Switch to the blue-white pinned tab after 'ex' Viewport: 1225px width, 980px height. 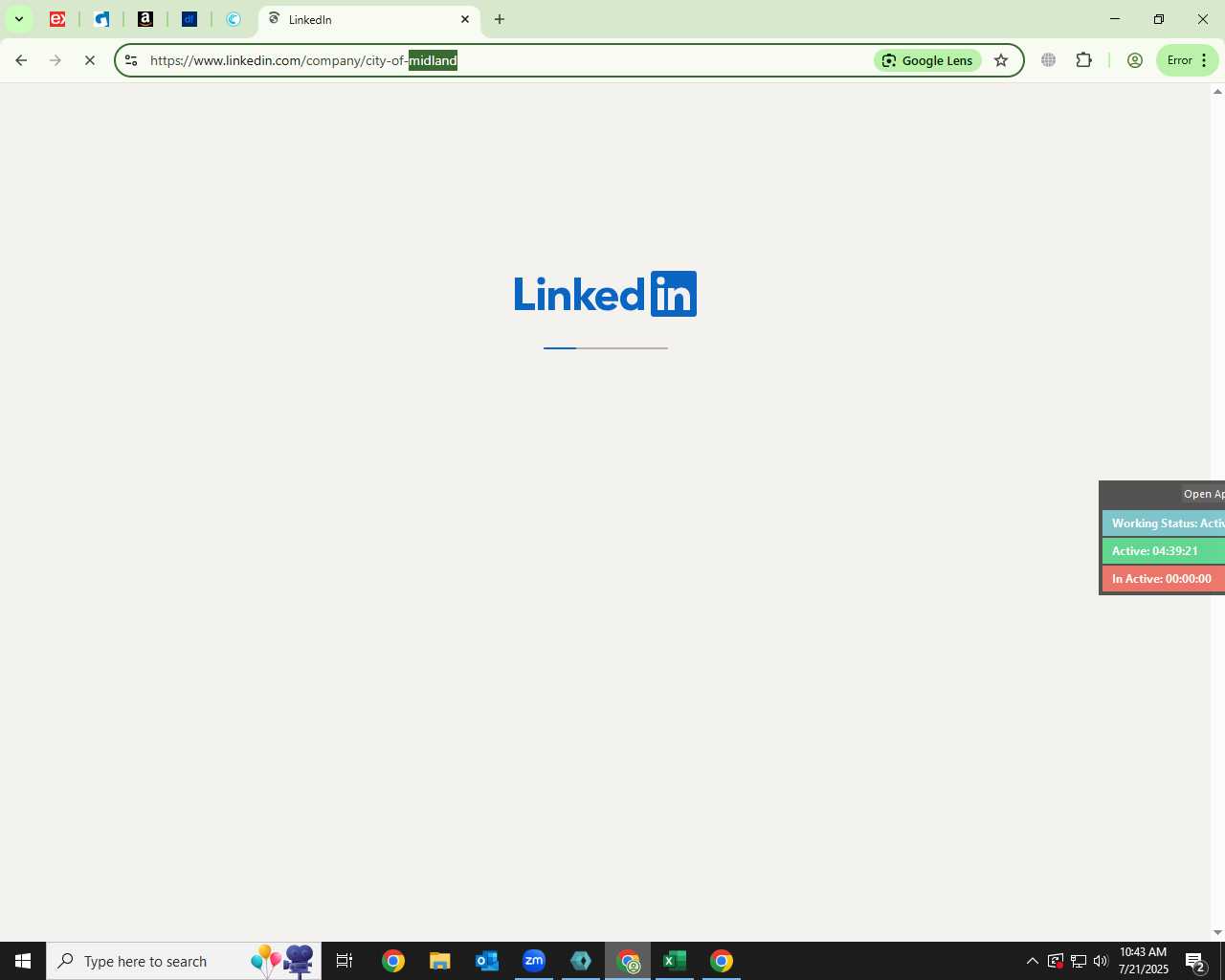(x=101, y=19)
